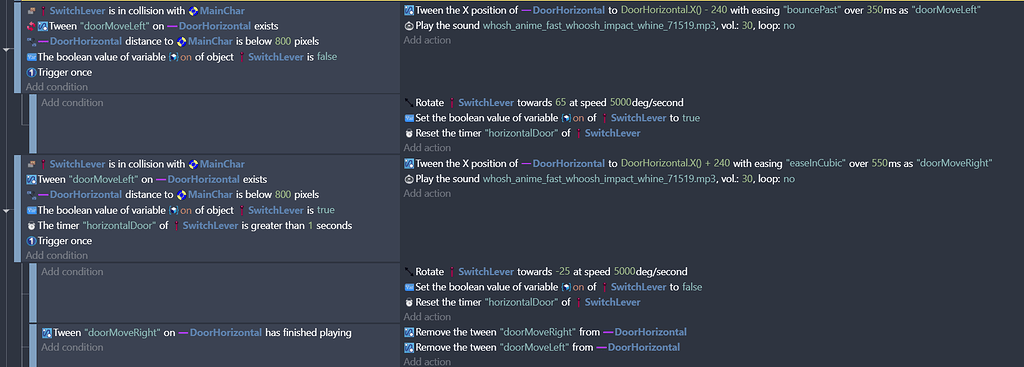
Task: Add action below the bouncePast event's Play sound
Action: [427, 40]
